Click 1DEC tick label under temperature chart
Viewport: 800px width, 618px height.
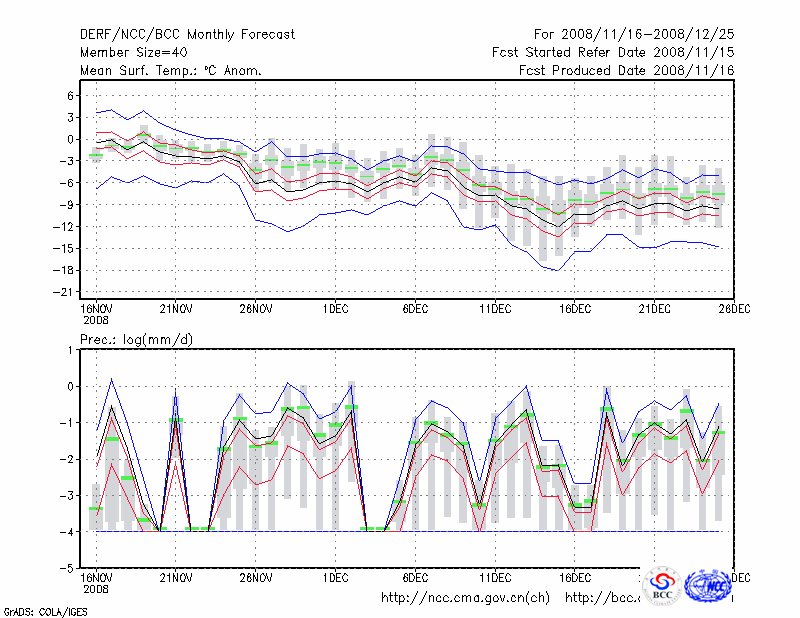point(335,307)
